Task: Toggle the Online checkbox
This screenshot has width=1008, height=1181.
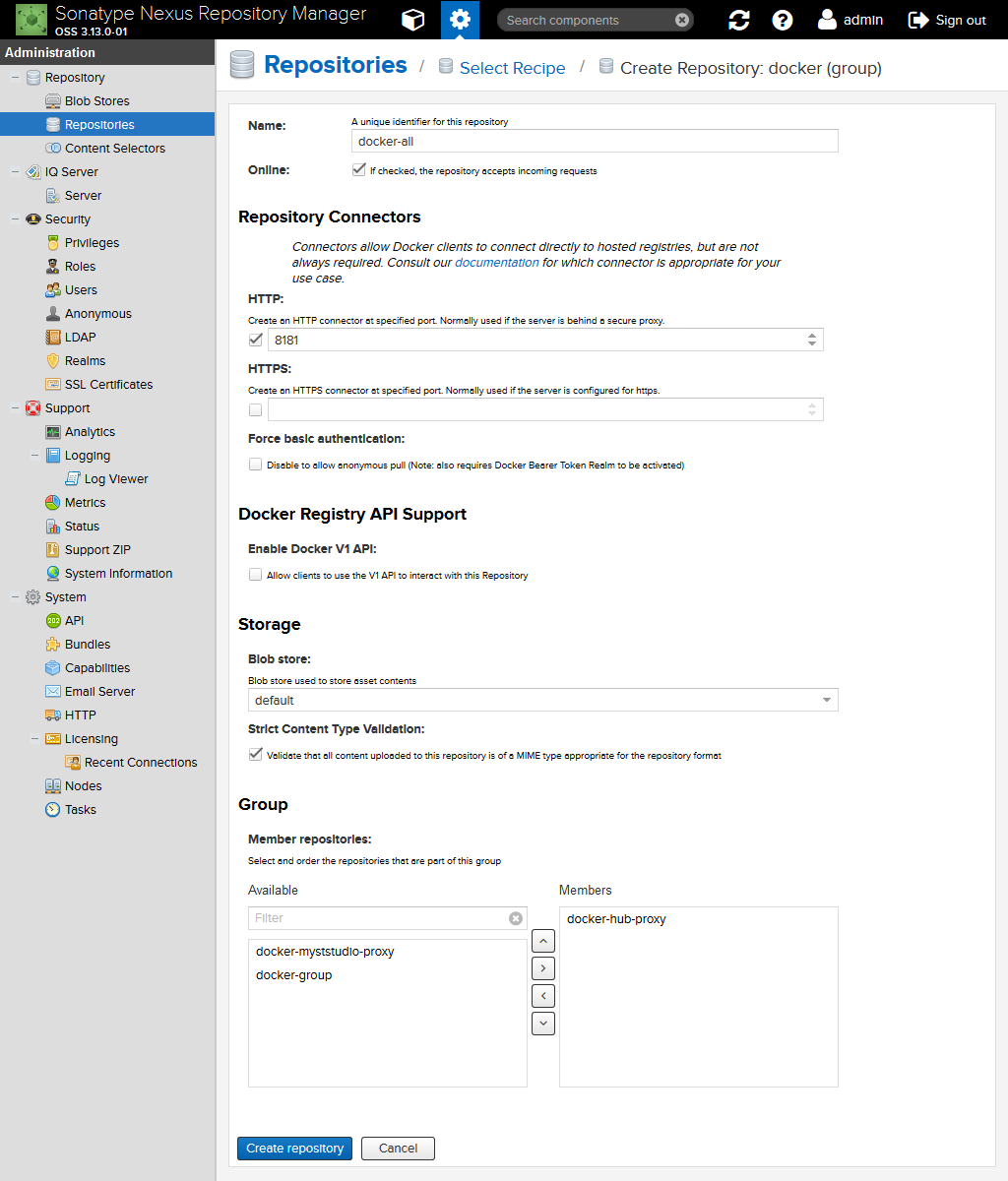Action: (x=358, y=170)
